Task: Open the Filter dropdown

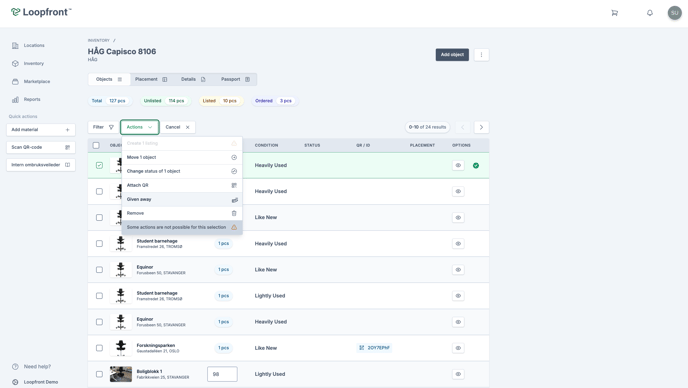Action: coord(103,127)
